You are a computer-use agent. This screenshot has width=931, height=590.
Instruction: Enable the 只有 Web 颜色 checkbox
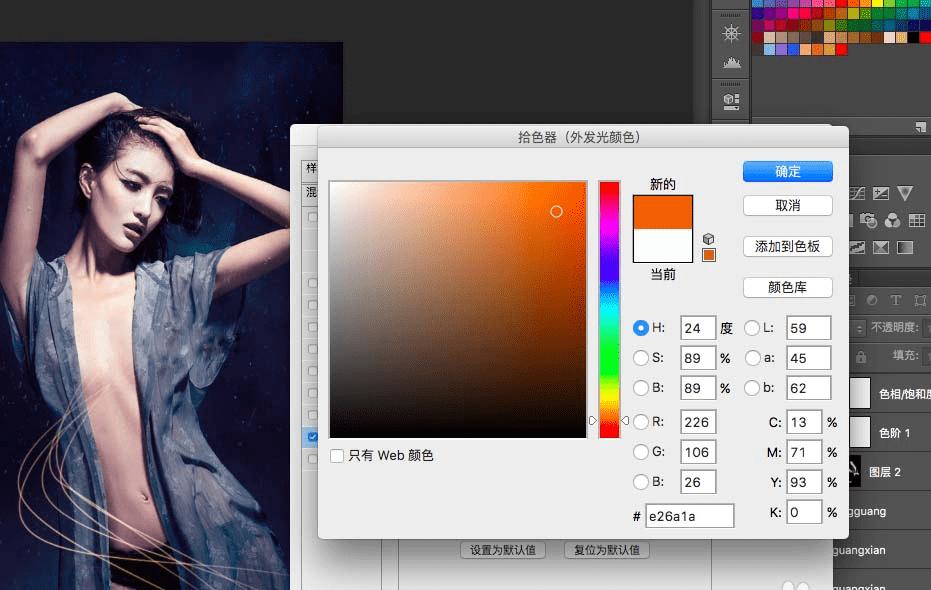[x=337, y=455]
